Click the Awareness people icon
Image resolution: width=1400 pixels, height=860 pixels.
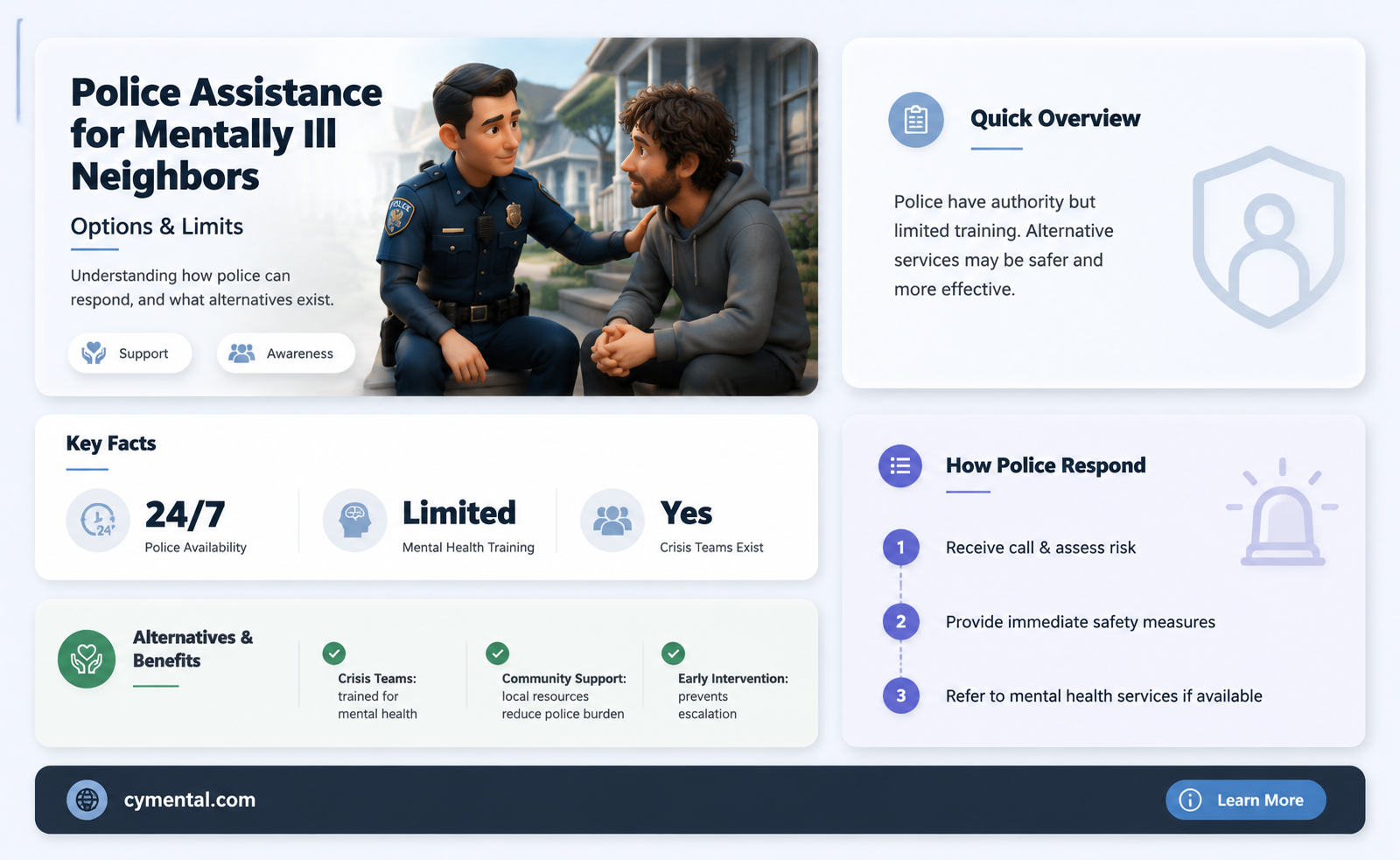pyautogui.click(x=241, y=353)
